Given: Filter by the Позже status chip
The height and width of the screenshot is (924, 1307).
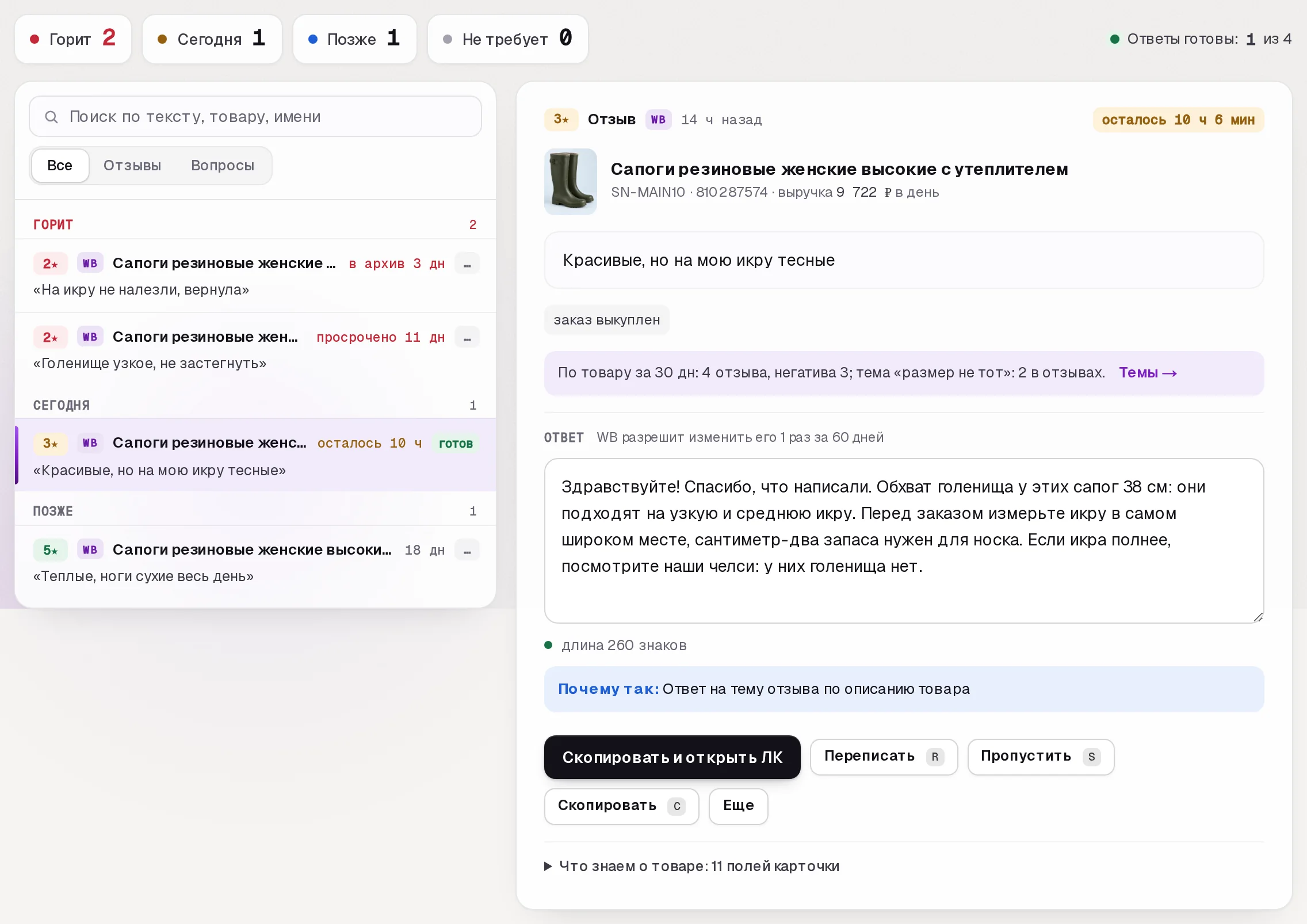Looking at the screenshot, I should click(x=354, y=39).
